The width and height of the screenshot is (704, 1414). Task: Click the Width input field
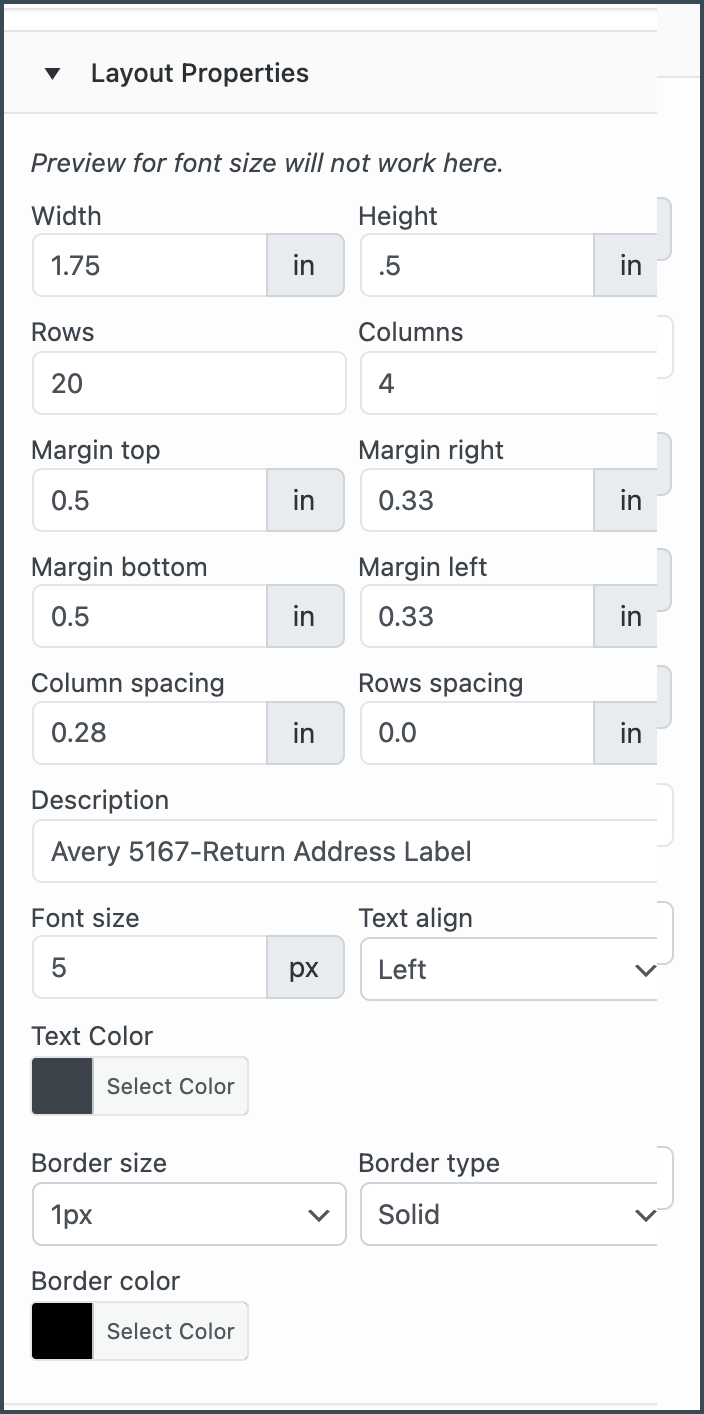pyautogui.click(x=150, y=266)
